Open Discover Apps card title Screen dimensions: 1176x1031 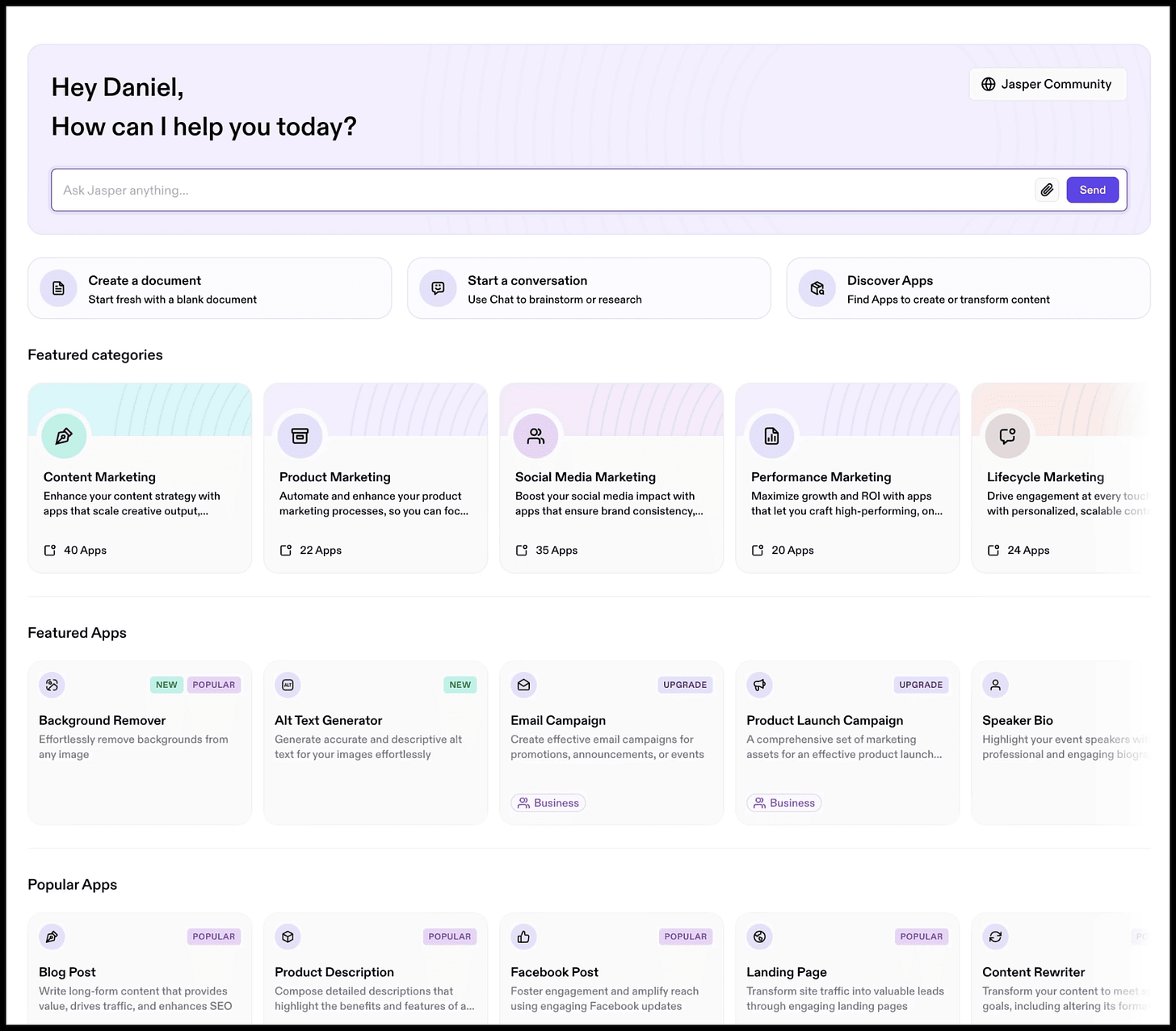pyautogui.click(x=890, y=280)
